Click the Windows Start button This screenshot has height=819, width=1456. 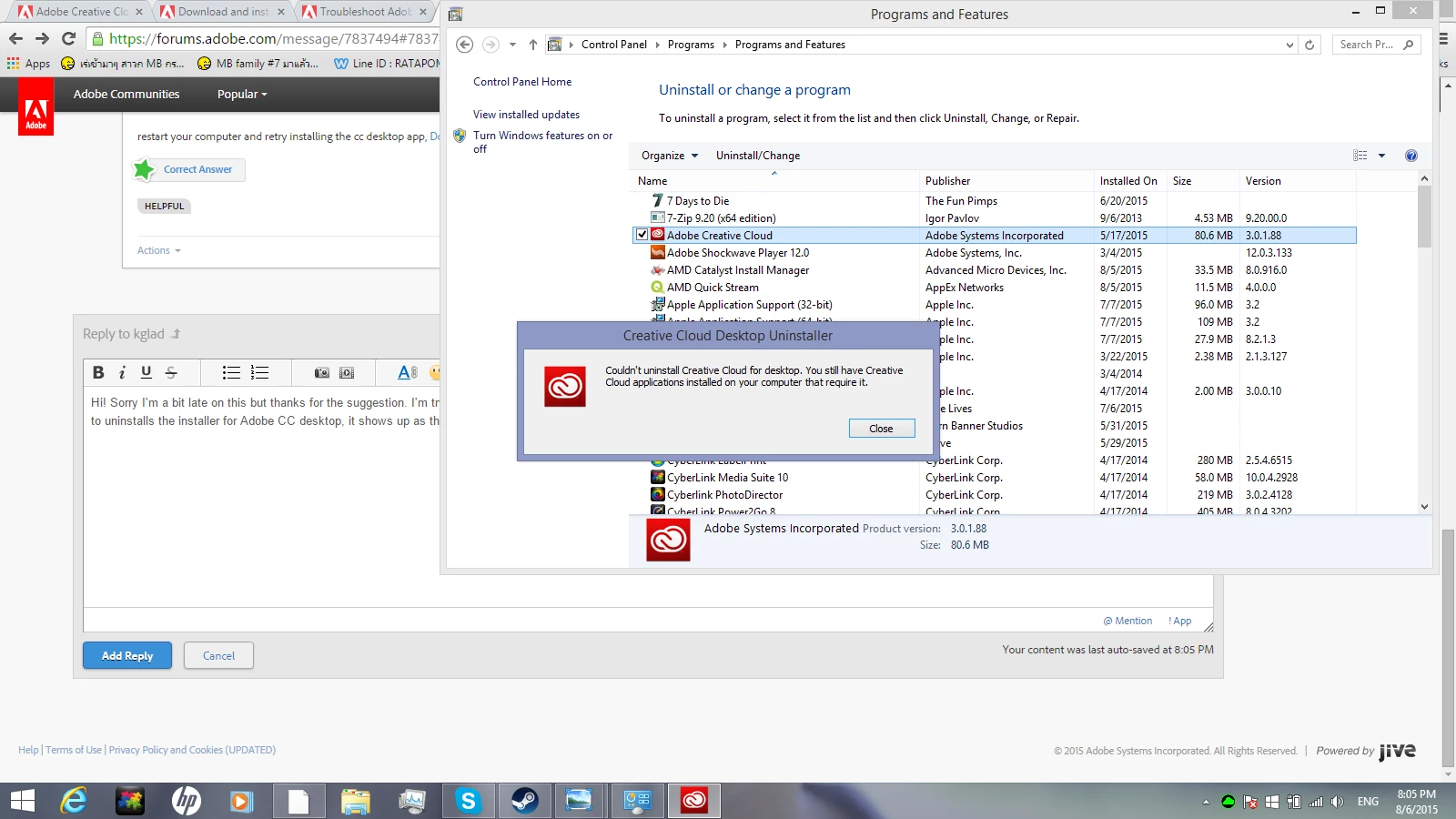22,801
